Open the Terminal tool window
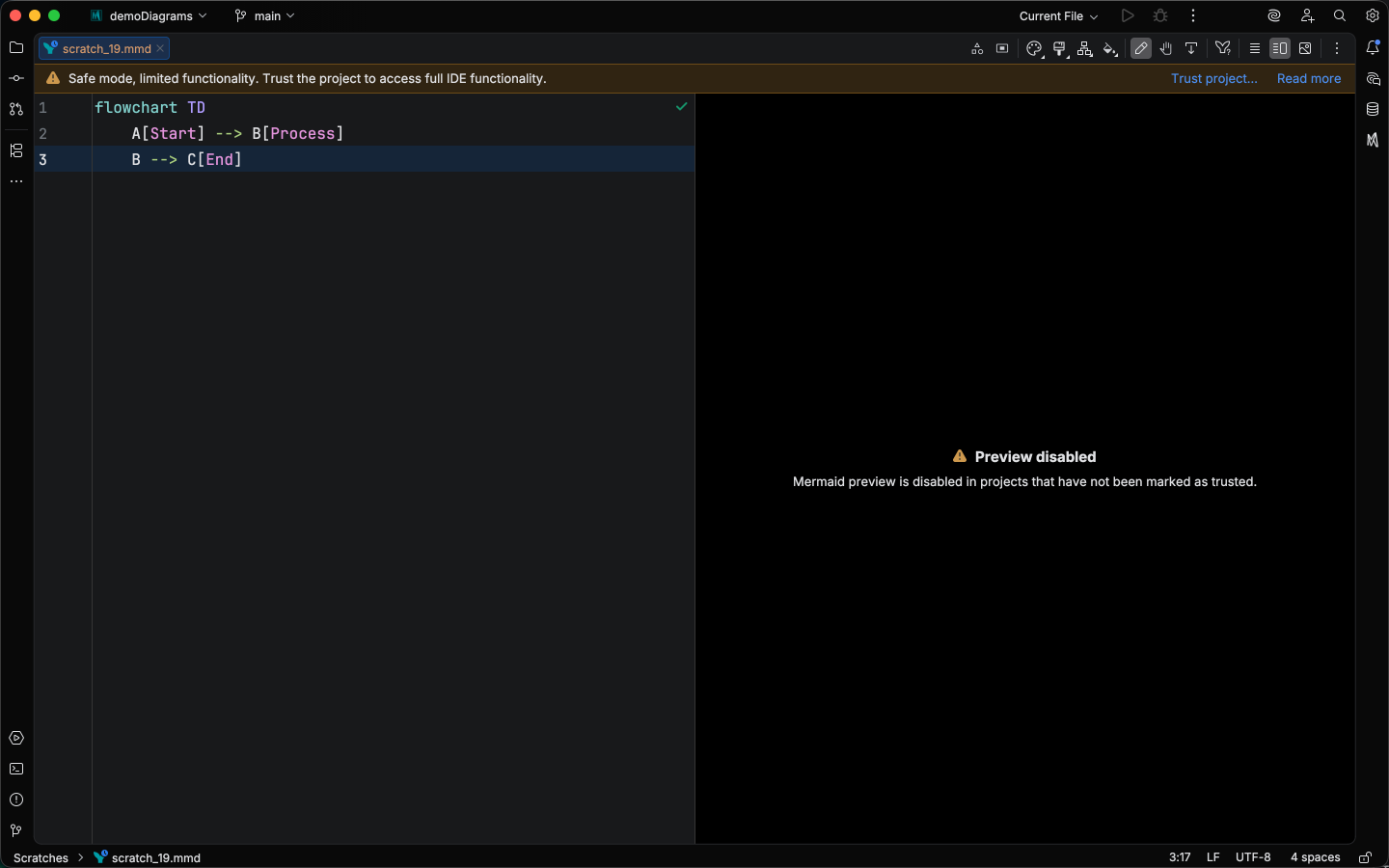 pyautogui.click(x=15, y=769)
